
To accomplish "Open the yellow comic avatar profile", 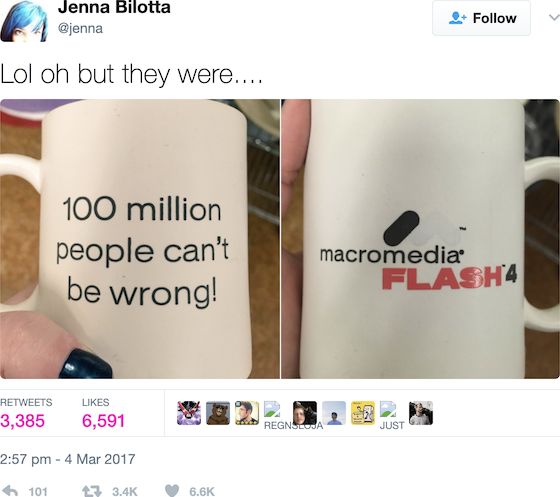I will tap(363, 413).
